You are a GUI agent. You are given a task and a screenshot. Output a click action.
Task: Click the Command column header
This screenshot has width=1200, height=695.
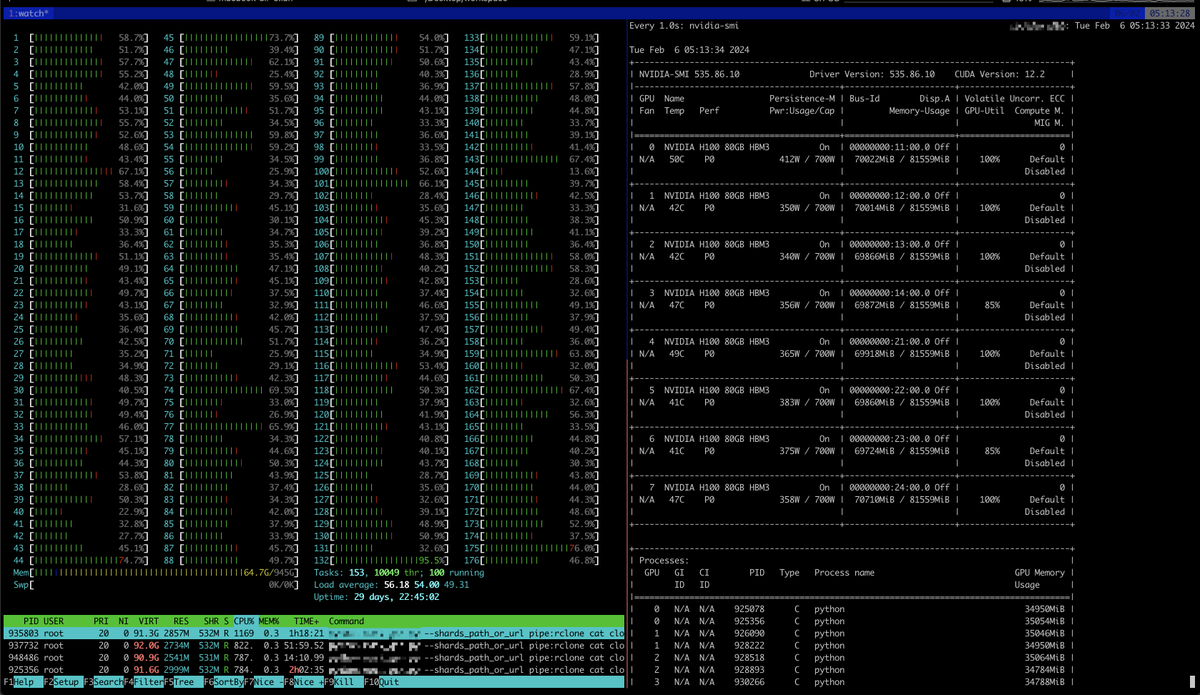(x=346, y=621)
